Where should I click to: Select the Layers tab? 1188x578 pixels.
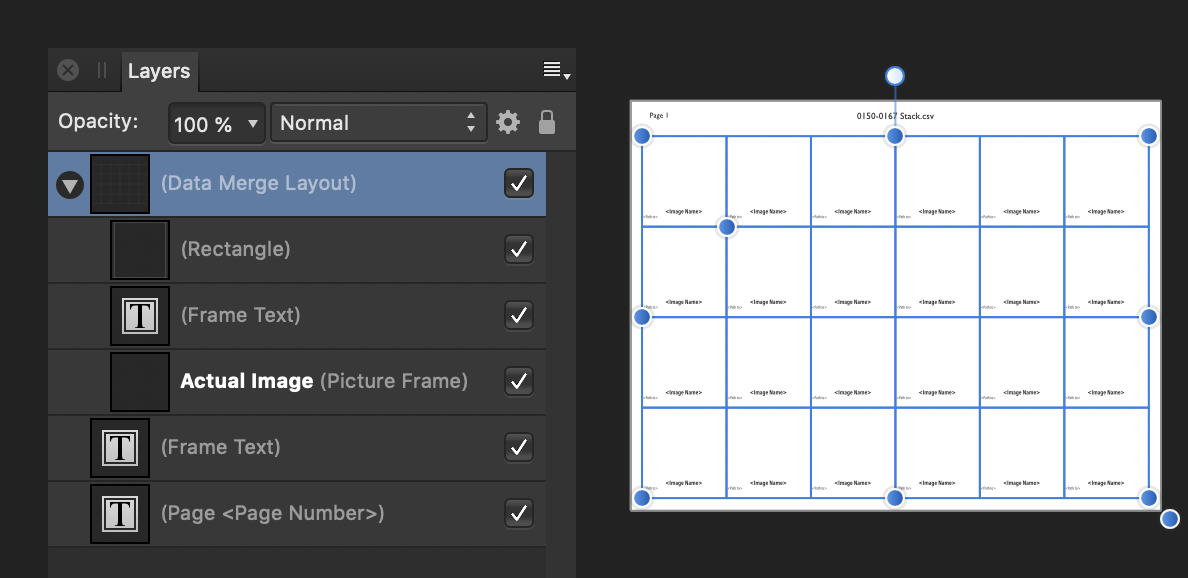pos(158,71)
